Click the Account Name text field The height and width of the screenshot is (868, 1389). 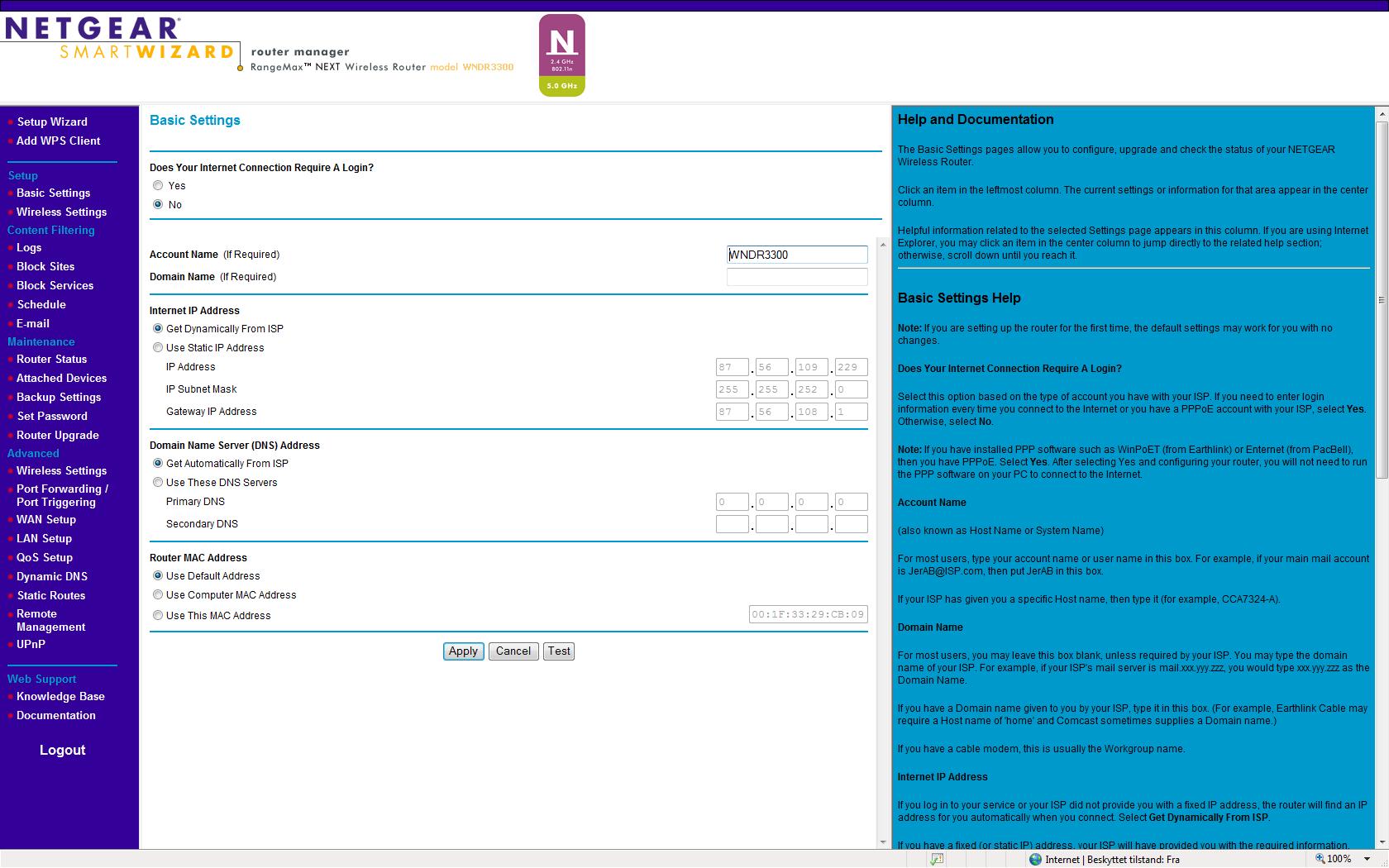pyautogui.click(x=797, y=255)
